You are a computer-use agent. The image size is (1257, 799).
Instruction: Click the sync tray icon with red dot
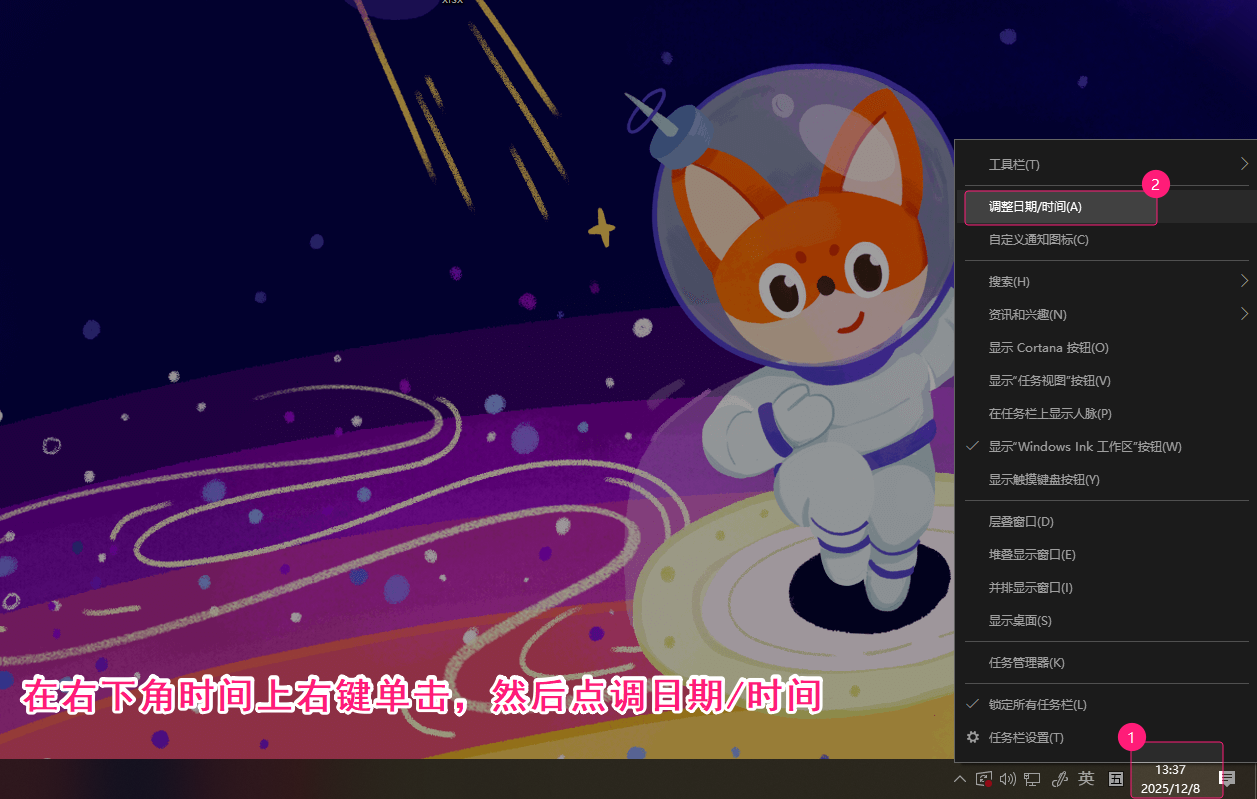[984, 779]
